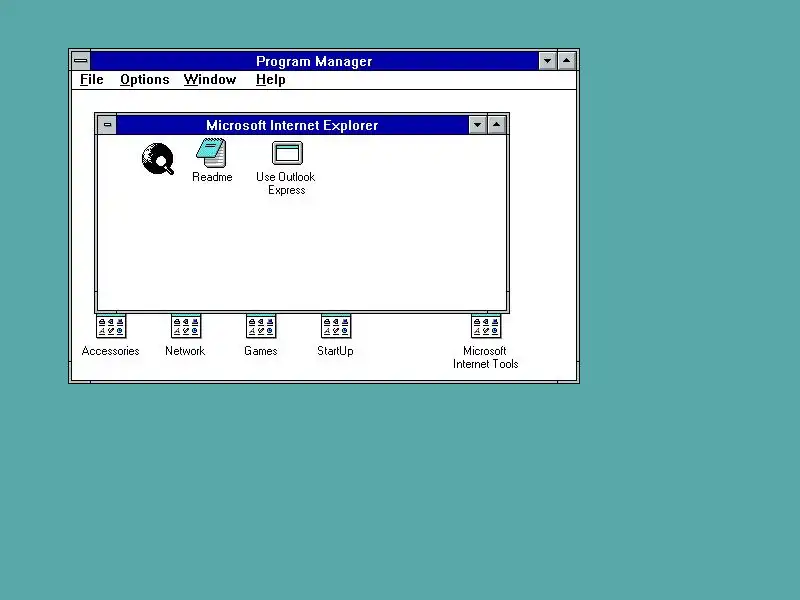Click the "Games" group label
800x600 pixels.
261,351
